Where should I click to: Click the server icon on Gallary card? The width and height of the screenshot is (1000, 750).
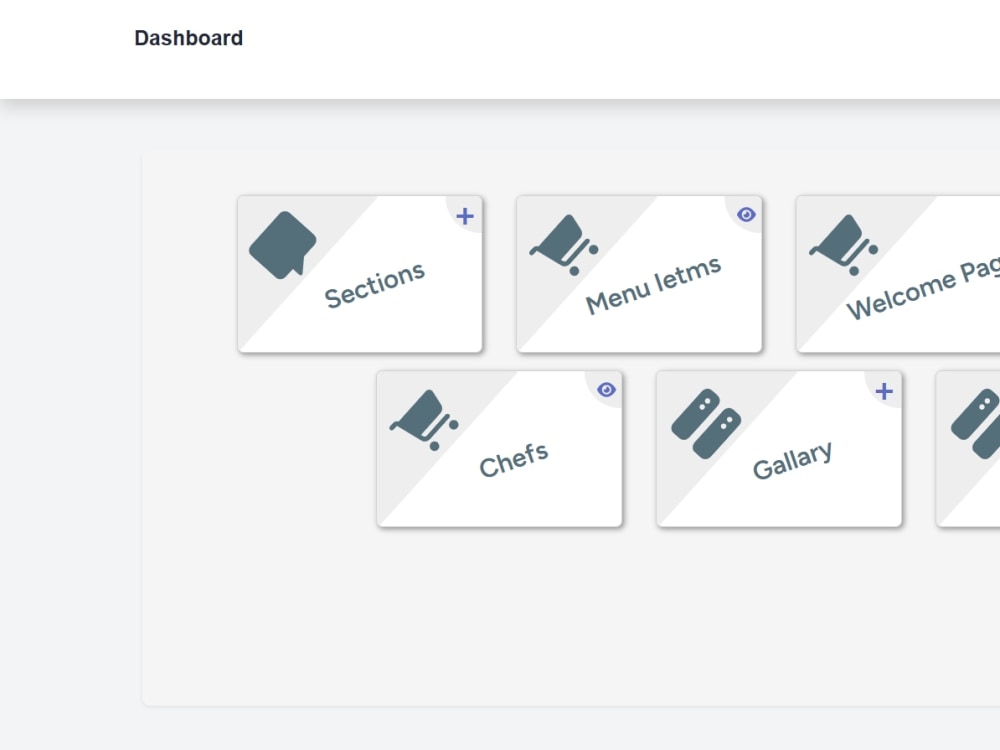[706, 423]
